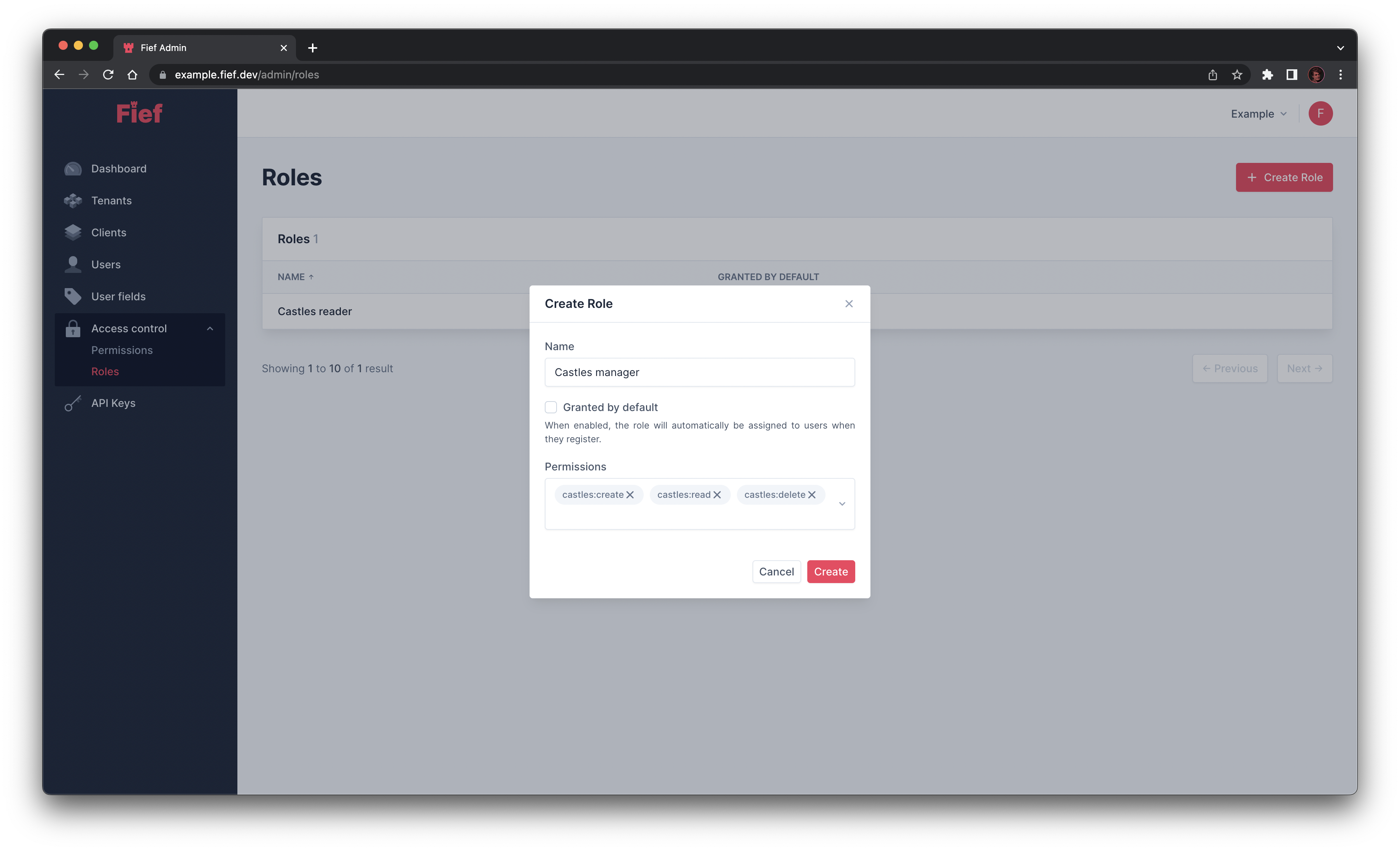The width and height of the screenshot is (1400, 851).
Task: Open API Keys using its key icon
Action: pyautogui.click(x=73, y=403)
